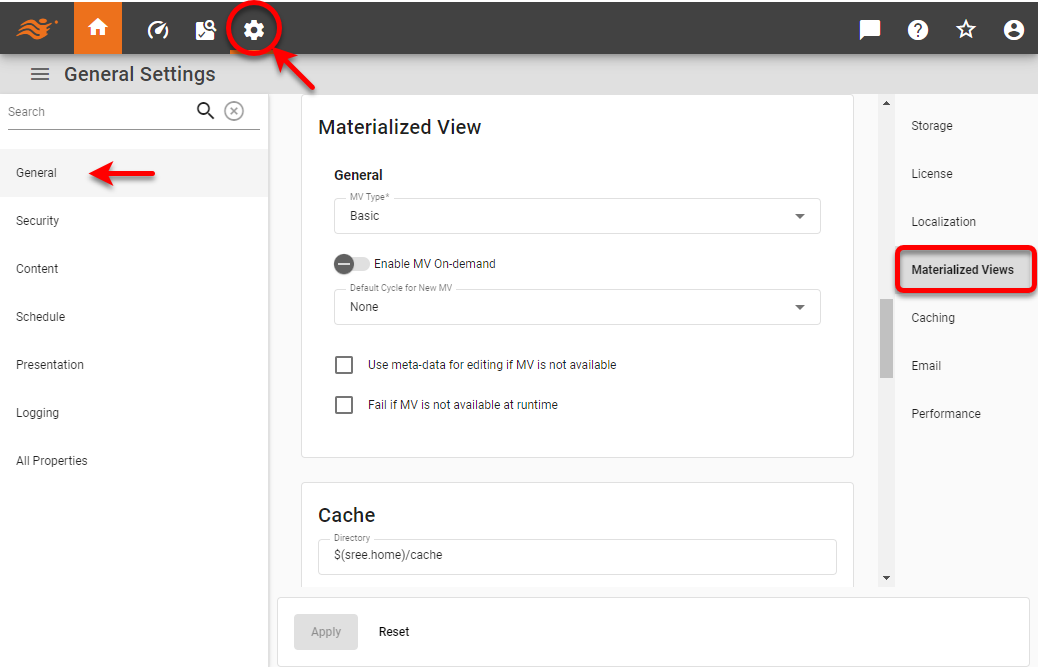
Task: Click the favorites star icon
Action: tap(965, 29)
